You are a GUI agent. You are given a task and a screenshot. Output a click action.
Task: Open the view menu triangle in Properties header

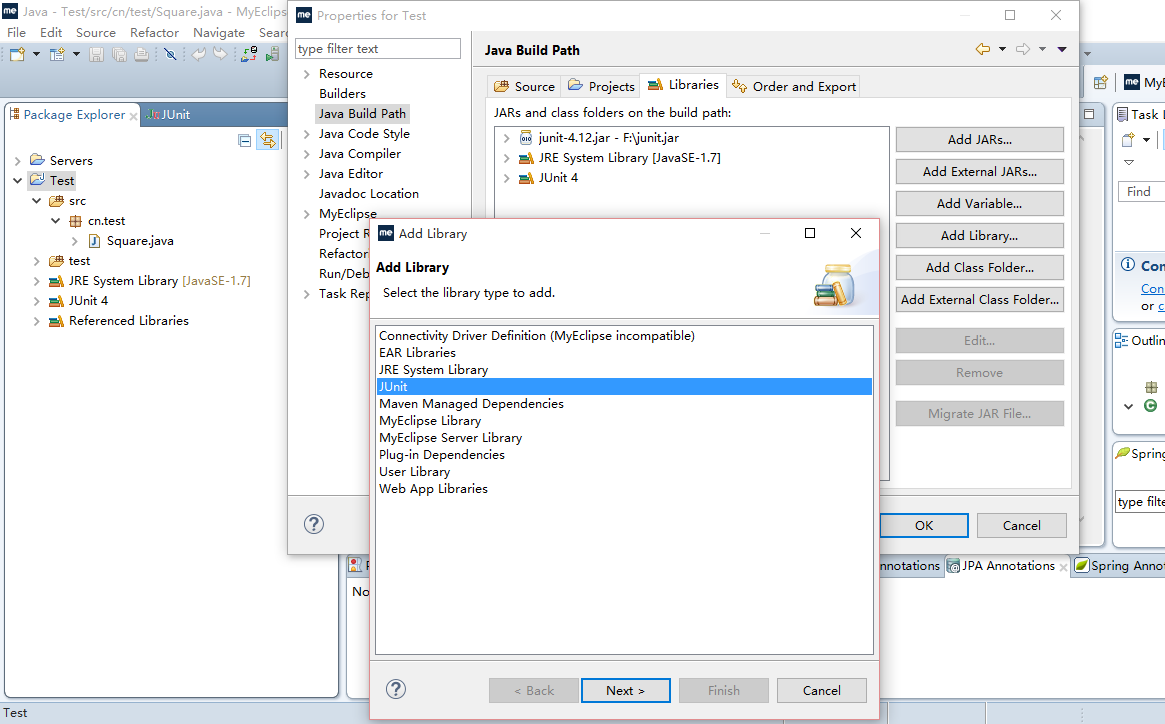1062,49
